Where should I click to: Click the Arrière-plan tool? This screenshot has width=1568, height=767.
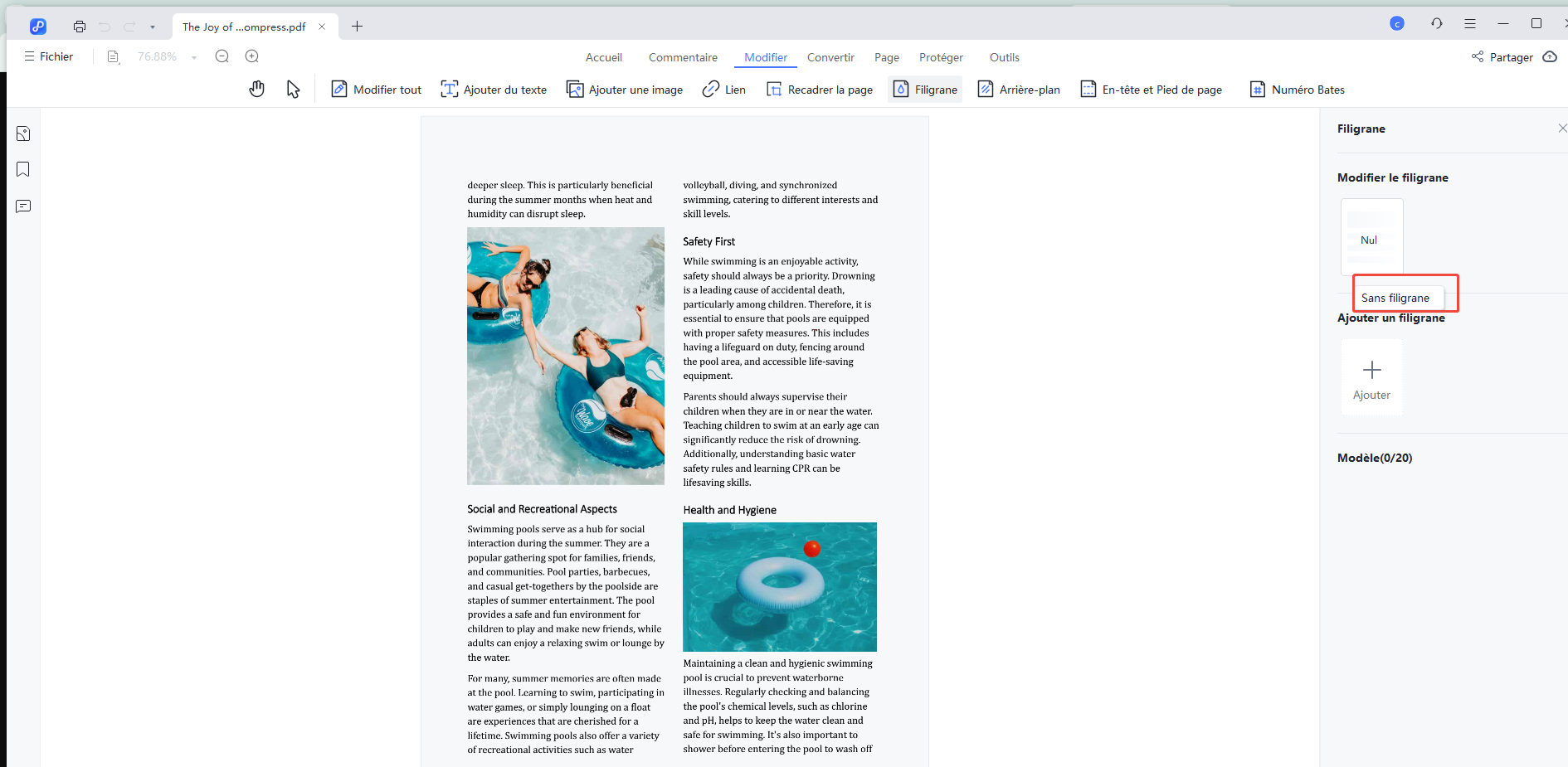1019,90
